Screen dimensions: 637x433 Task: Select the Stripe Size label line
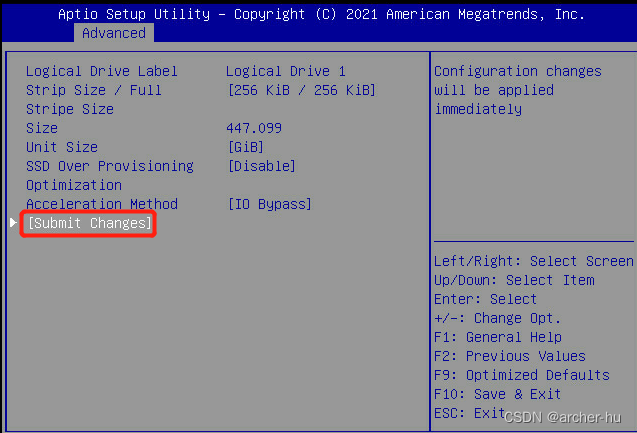(70, 109)
